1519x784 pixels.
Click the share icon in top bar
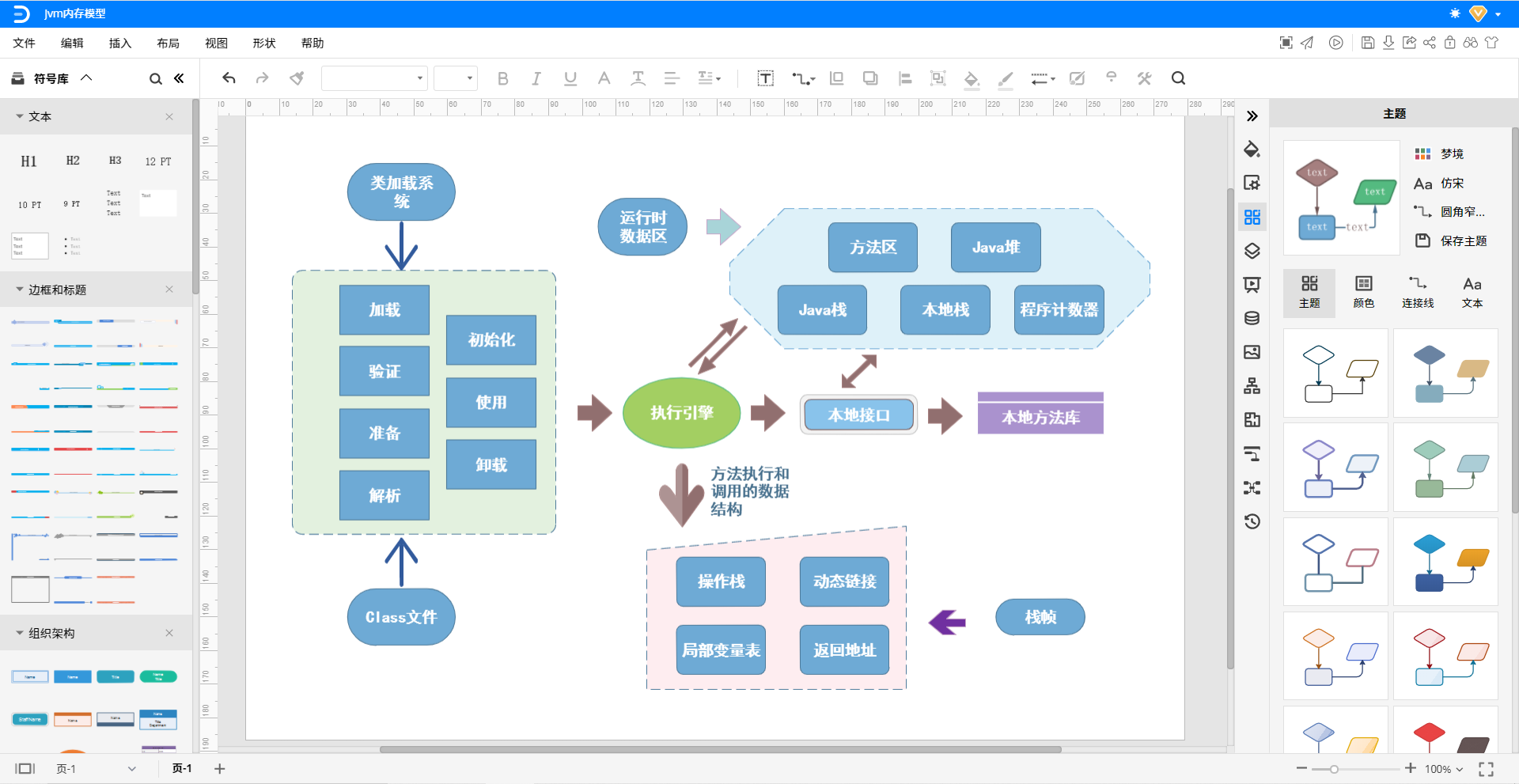(1429, 43)
